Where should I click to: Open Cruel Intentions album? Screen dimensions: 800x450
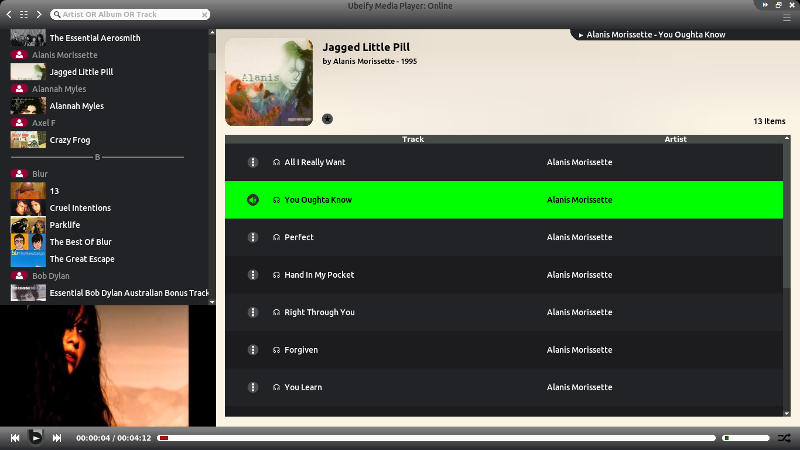point(80,208)
